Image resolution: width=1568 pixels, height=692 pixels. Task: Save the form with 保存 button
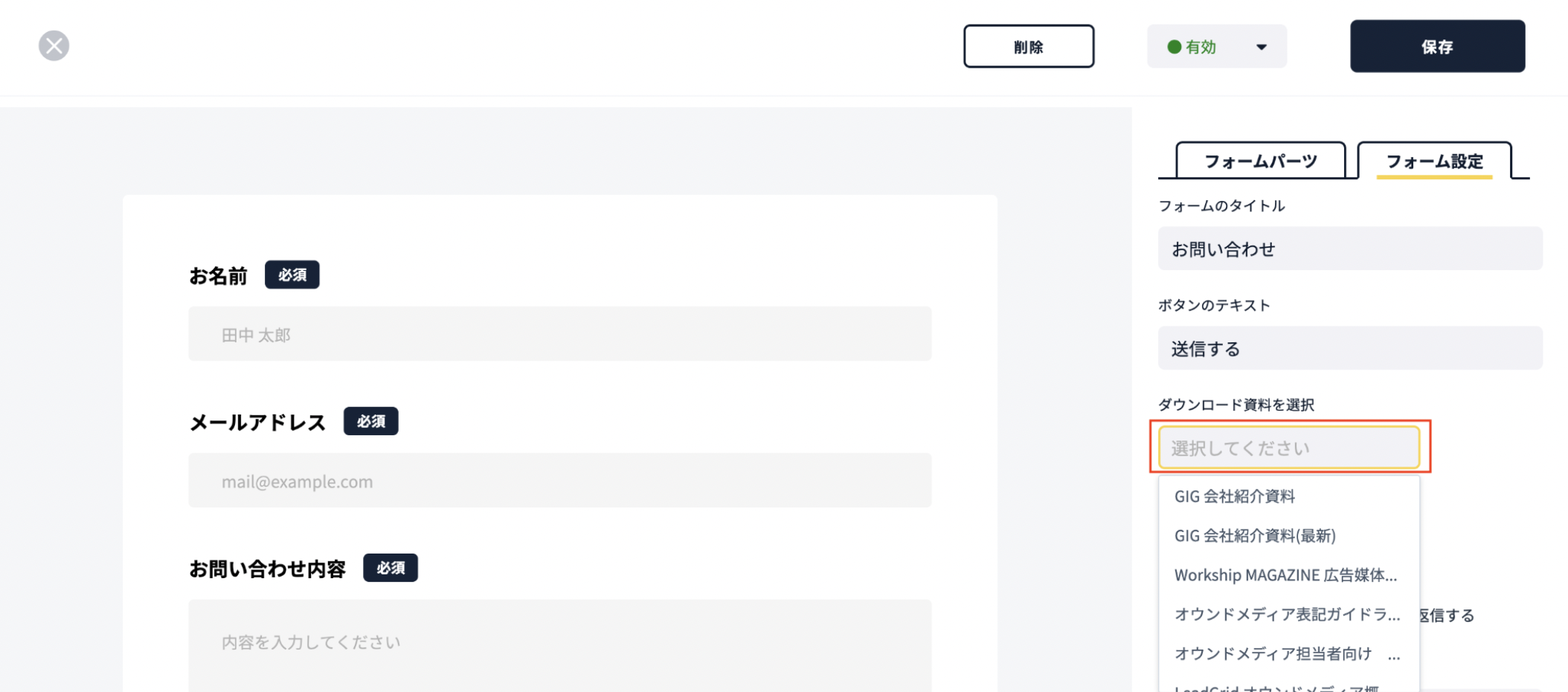1437,46
